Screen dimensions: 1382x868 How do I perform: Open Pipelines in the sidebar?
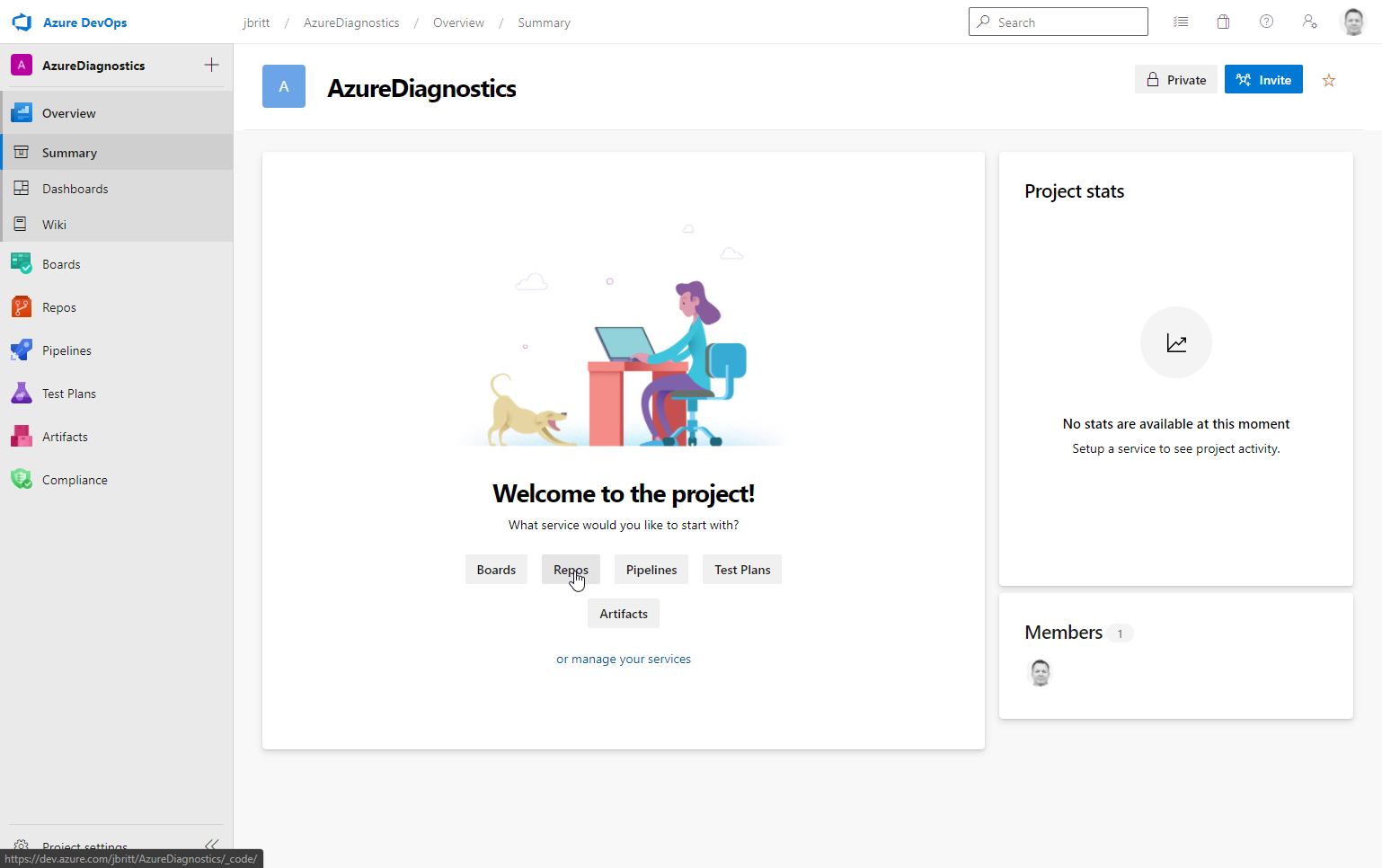click(x=117, y=350)
